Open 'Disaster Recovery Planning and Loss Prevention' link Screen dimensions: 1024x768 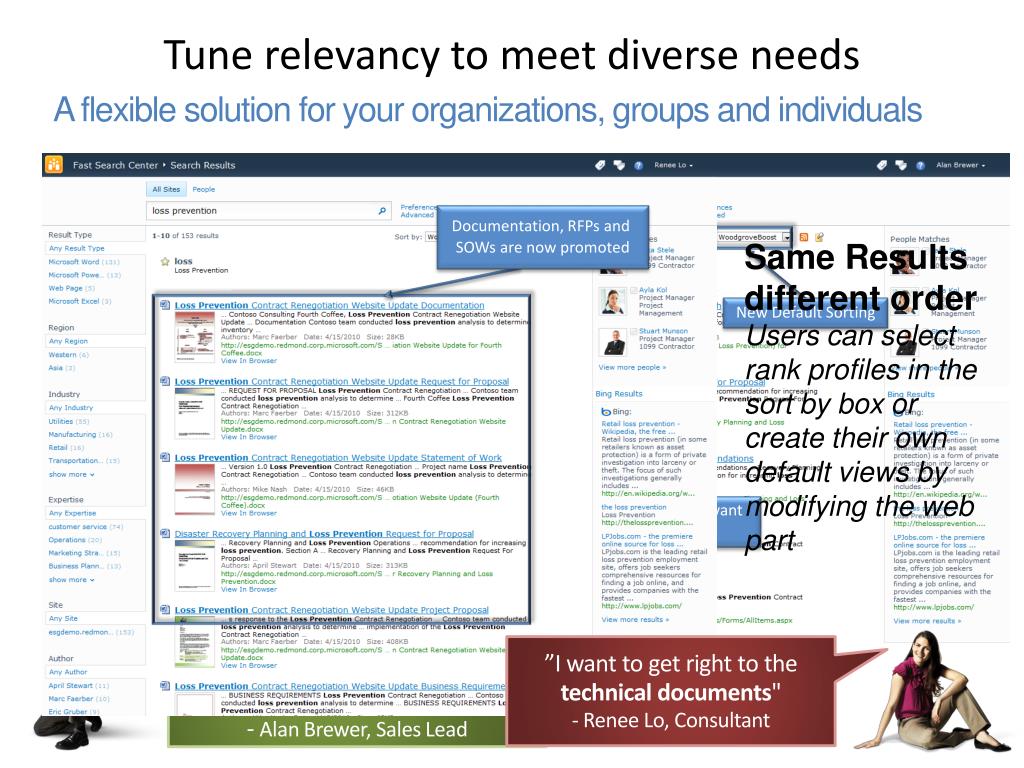click(324, 534)
